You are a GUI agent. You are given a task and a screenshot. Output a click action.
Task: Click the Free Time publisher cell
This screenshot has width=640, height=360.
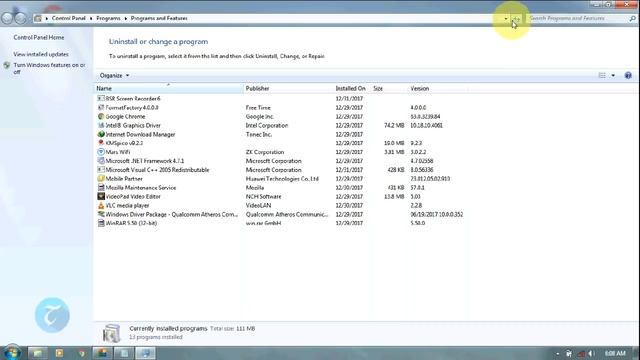click(x=258, y=107)
